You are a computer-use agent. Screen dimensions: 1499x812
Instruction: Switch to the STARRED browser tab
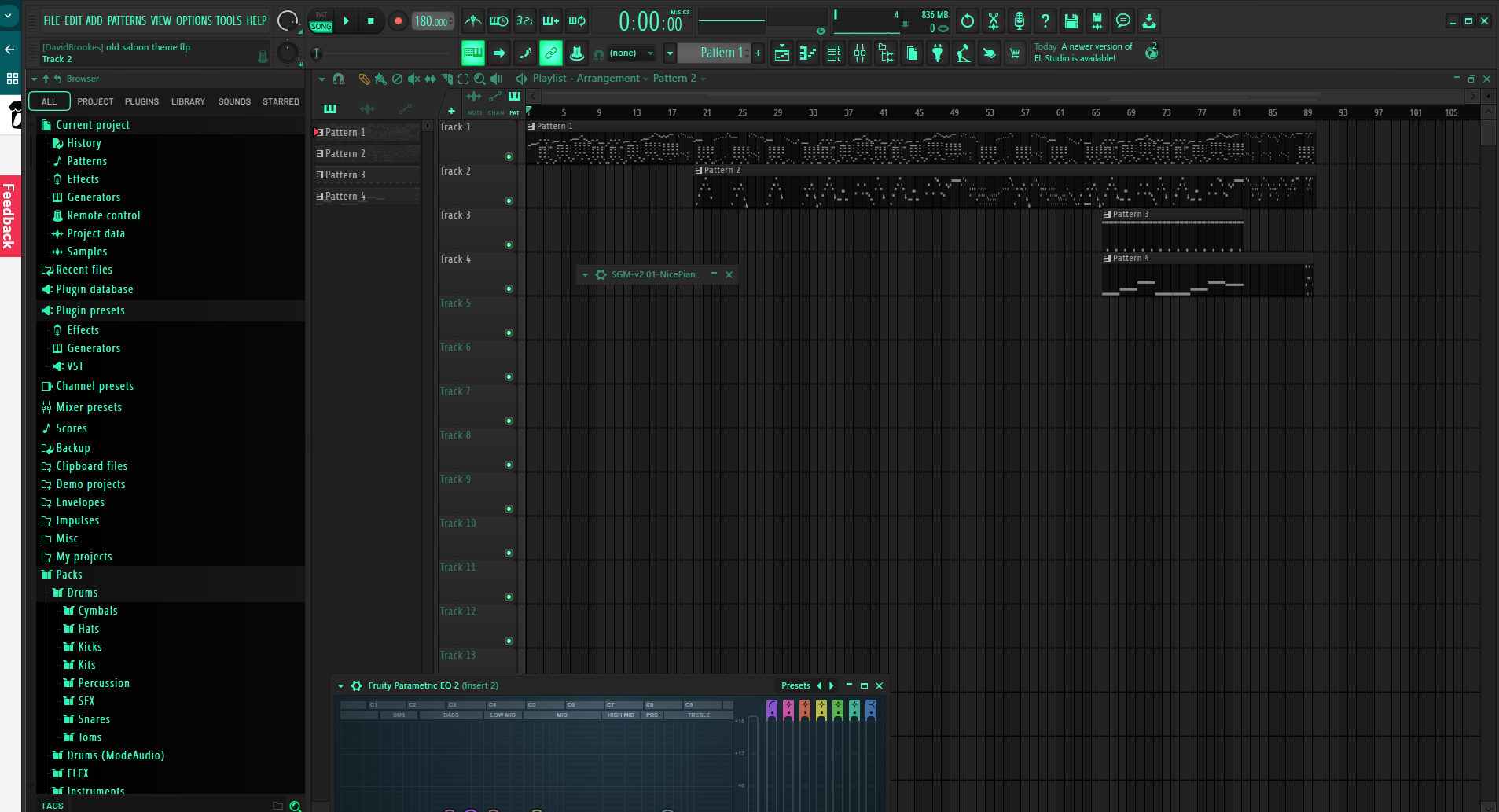click(x=281, y=101)
